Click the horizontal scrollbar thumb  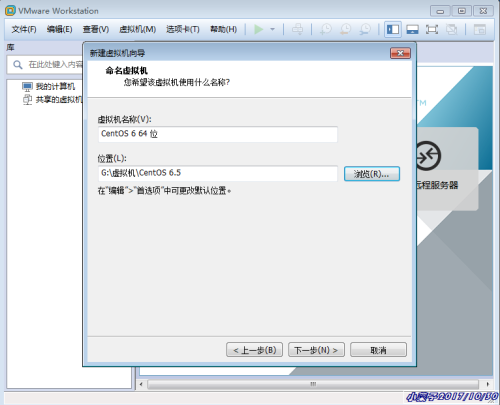[x=313, y=384]
